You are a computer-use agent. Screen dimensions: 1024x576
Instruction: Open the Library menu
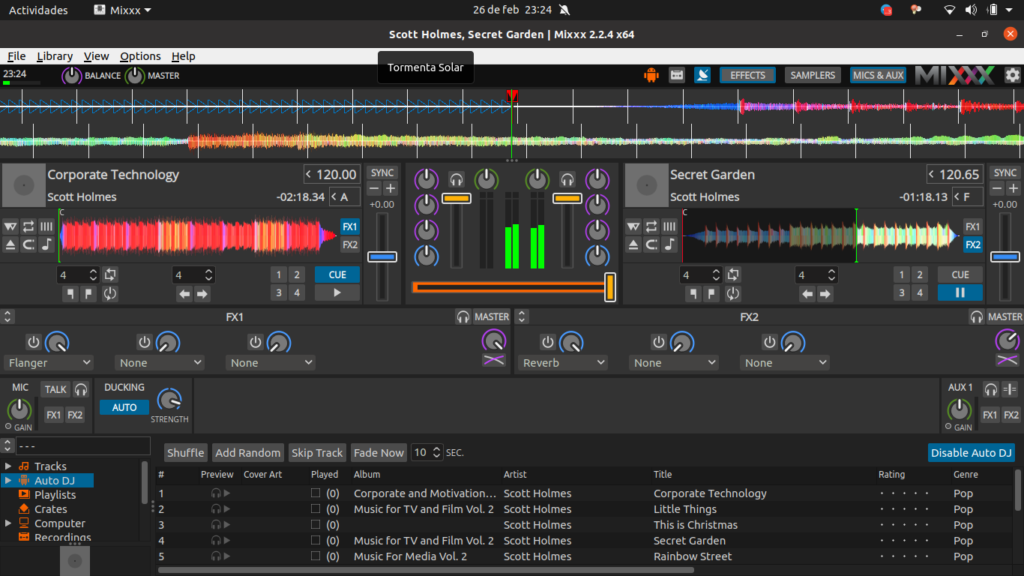[54, 56]
